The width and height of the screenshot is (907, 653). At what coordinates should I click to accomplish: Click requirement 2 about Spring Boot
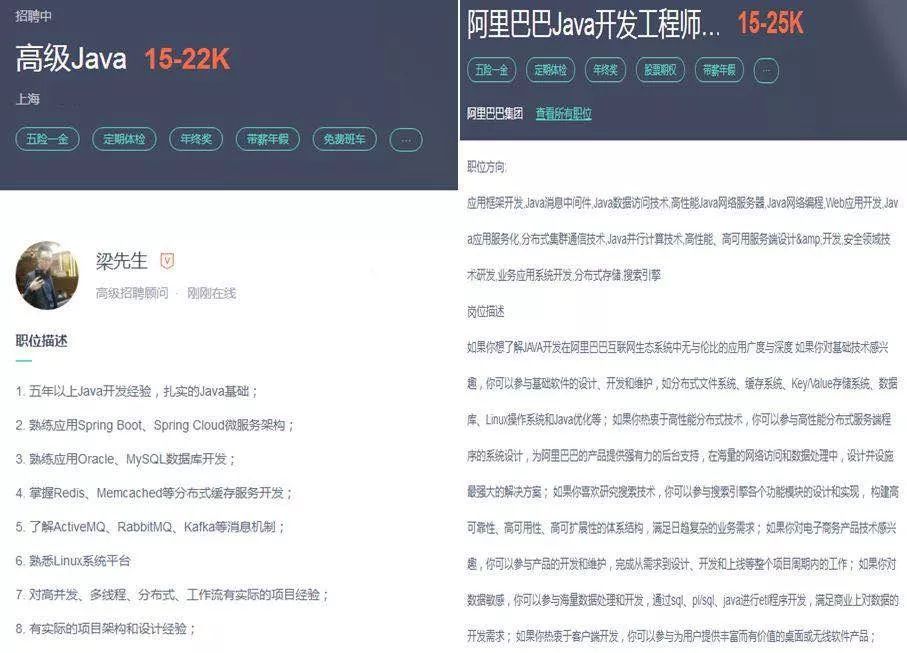155,425
